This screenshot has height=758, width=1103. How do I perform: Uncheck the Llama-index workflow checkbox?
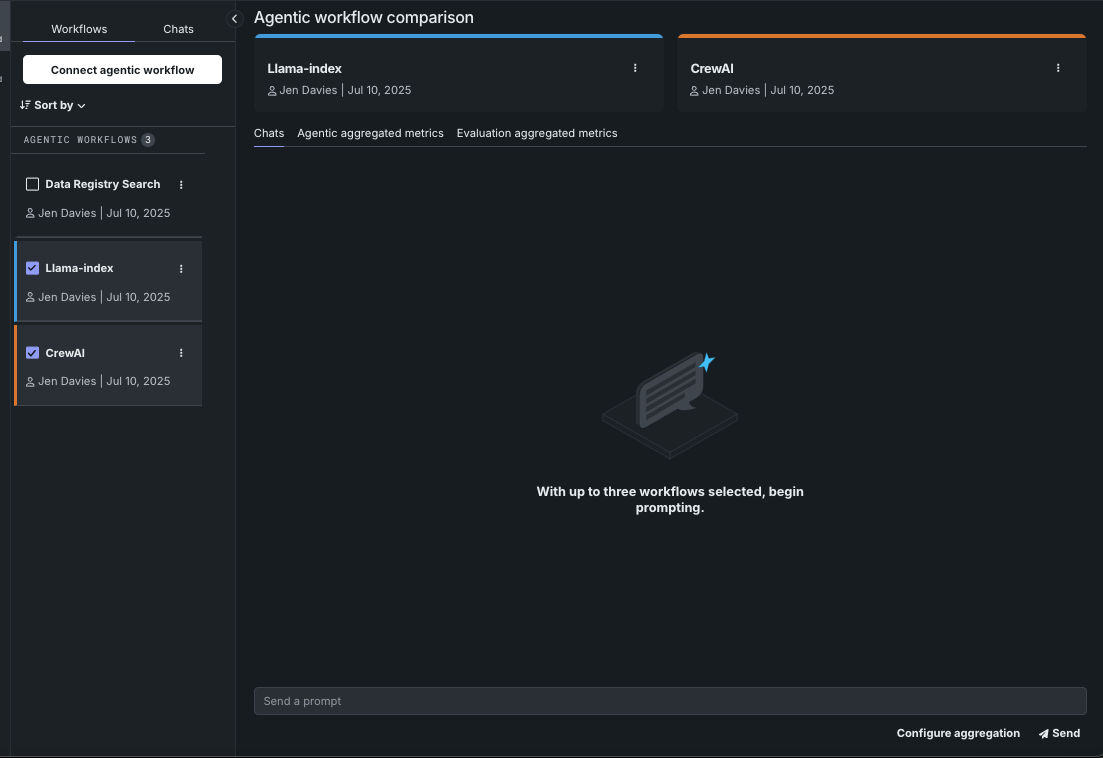pos(32,268)
